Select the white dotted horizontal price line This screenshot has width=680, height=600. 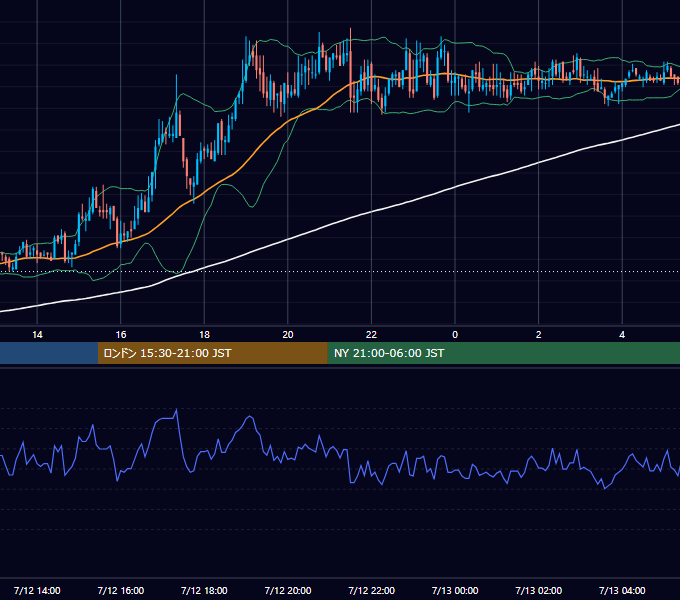(x=340, y=272)
